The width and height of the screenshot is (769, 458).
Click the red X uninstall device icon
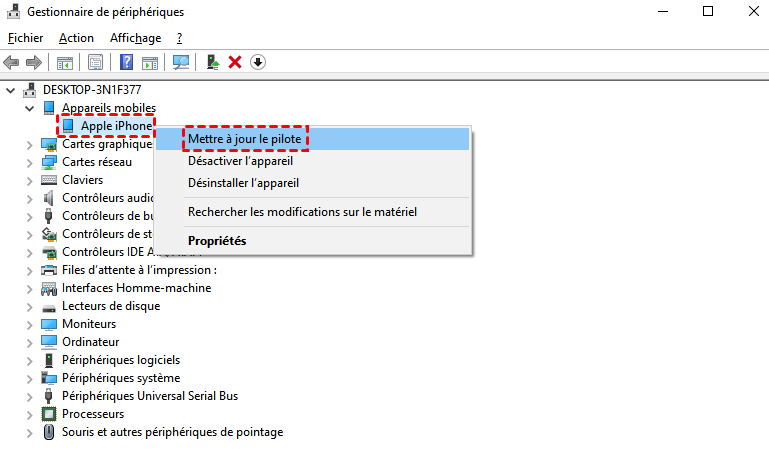coord(235,62)
